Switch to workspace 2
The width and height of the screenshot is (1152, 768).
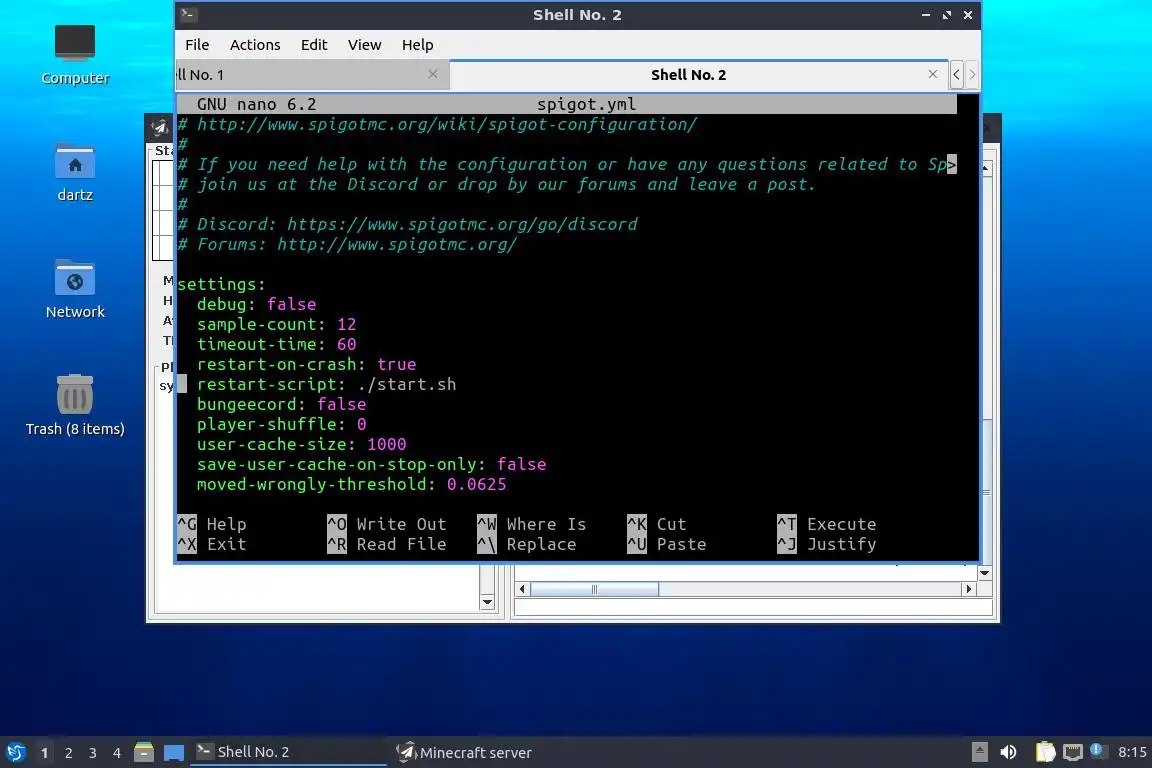click(x=68, y=753)
